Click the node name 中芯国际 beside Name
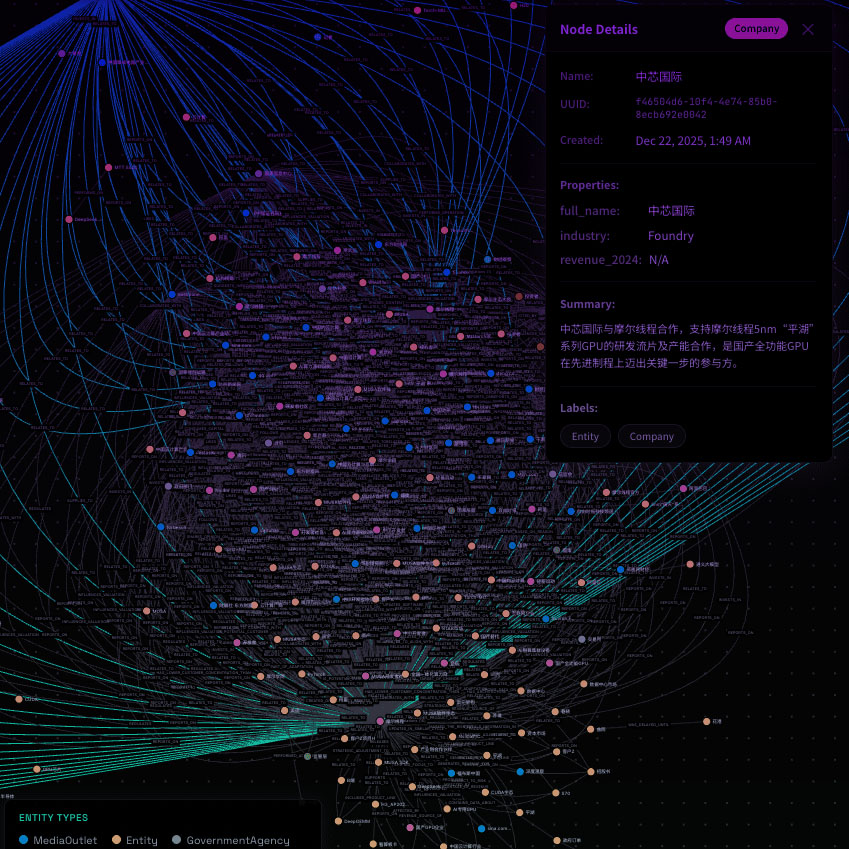849x849 pixels. pos(659,76)
